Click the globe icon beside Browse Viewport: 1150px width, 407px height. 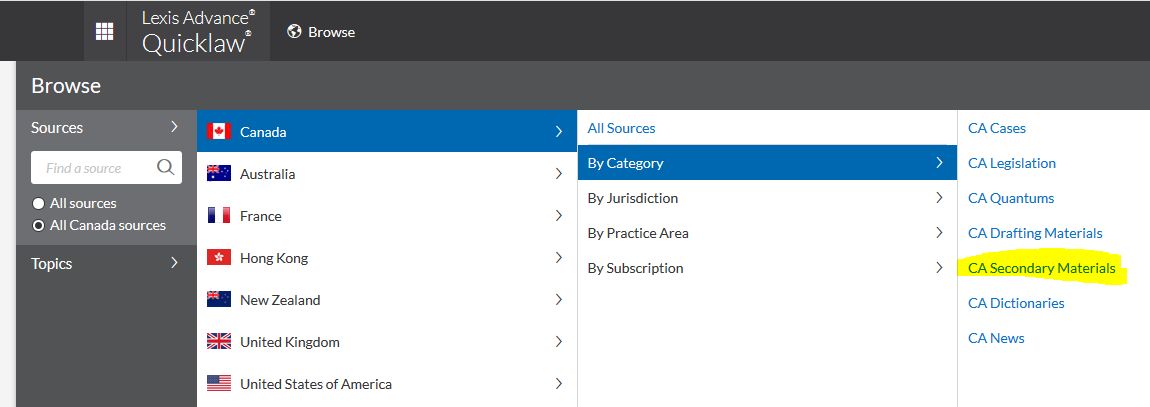point(294,32)
